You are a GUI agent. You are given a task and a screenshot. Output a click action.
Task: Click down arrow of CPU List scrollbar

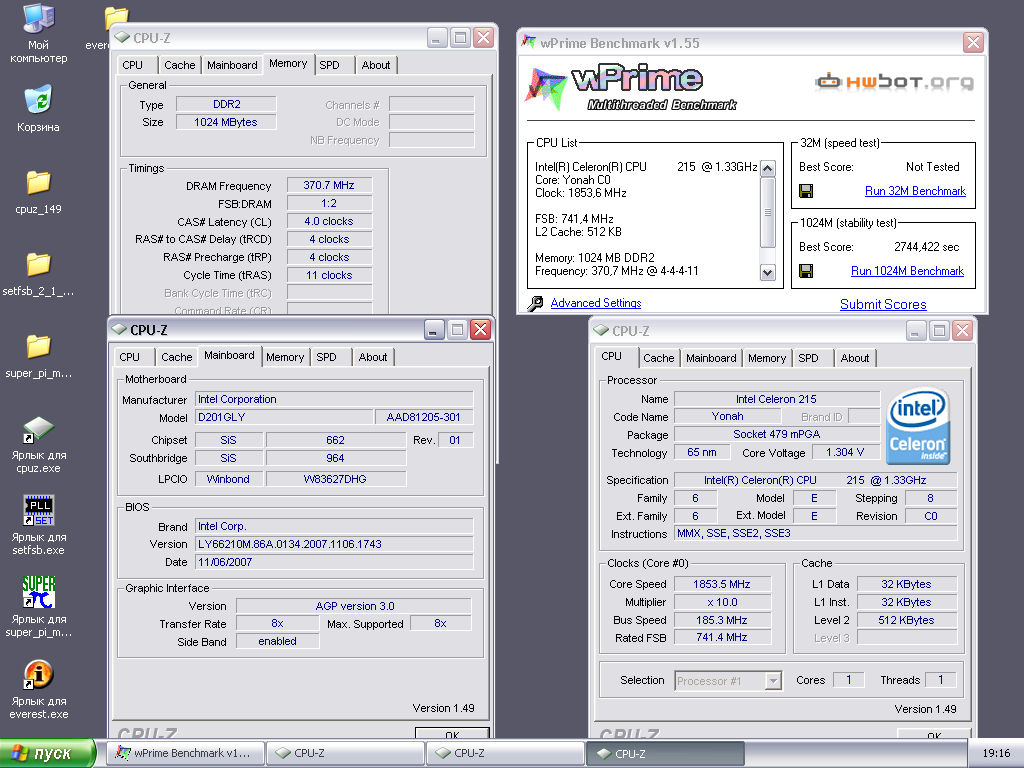(768, 273)
